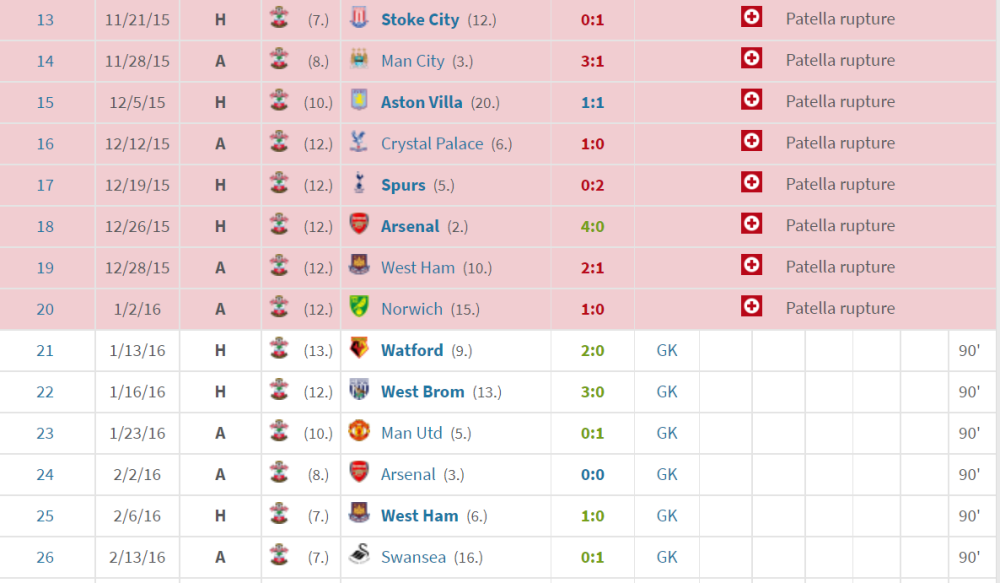Image resolution: width=1000 pixels, height=583 pixels.
Task: Click the Watford club crest
Action: click(358, 349)
